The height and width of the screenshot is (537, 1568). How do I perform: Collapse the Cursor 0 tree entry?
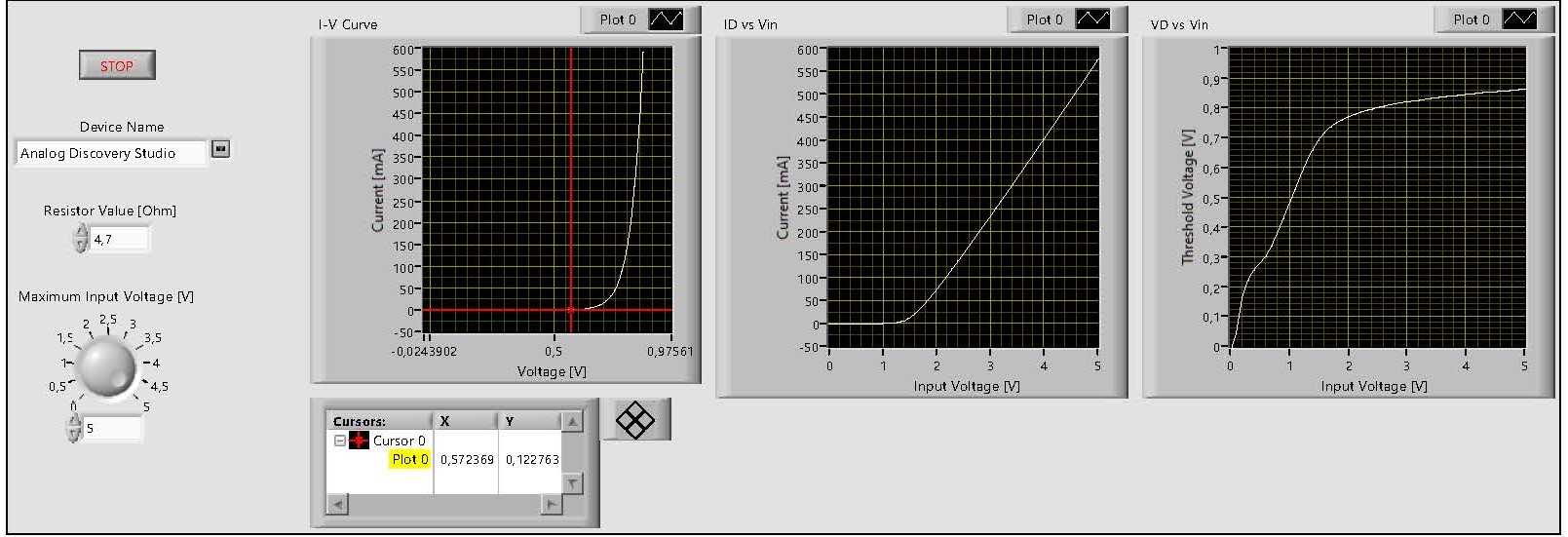(340, 441)
